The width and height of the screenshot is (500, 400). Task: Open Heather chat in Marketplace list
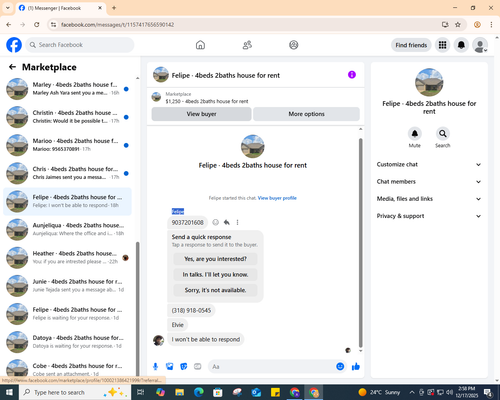tap(67, 258)
